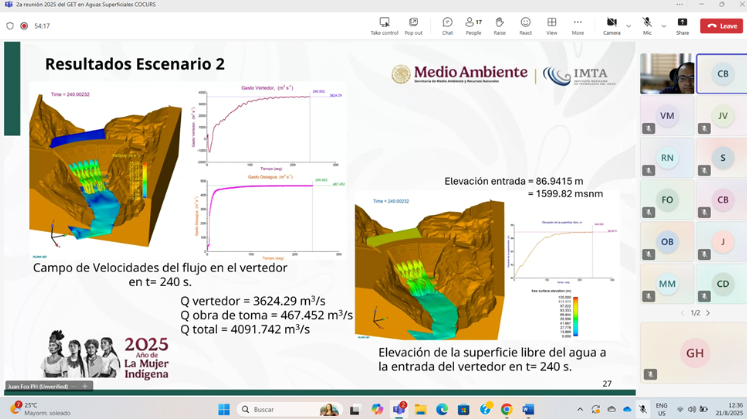The width and height of the screenshot is (747, 419).
Task: Open the Share content tray
Action: point(682,25)
